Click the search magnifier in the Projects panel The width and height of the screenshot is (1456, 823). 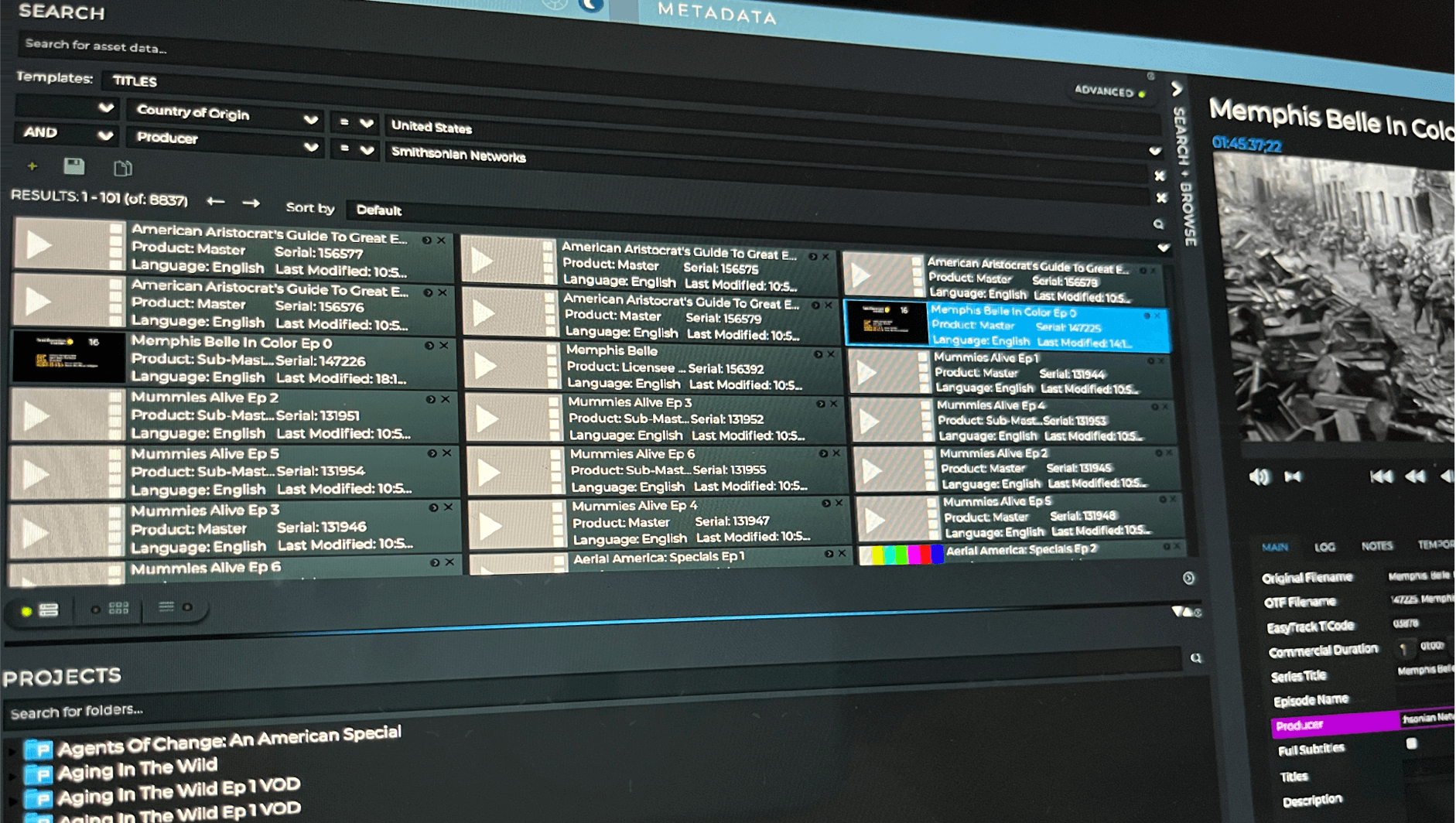click(x=1196, y=658)
